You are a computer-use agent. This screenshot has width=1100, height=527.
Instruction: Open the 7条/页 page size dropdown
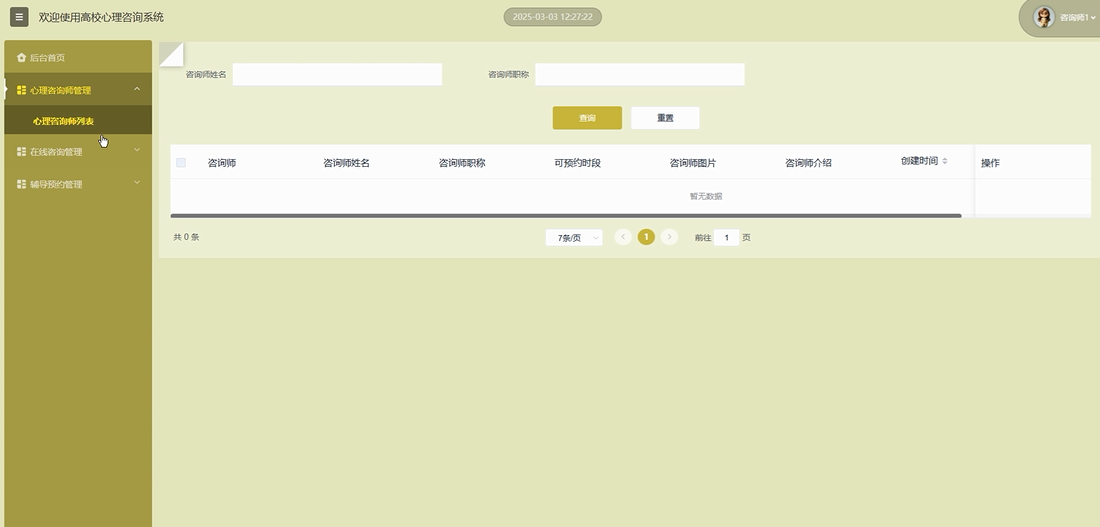click(x=574, y=238)
